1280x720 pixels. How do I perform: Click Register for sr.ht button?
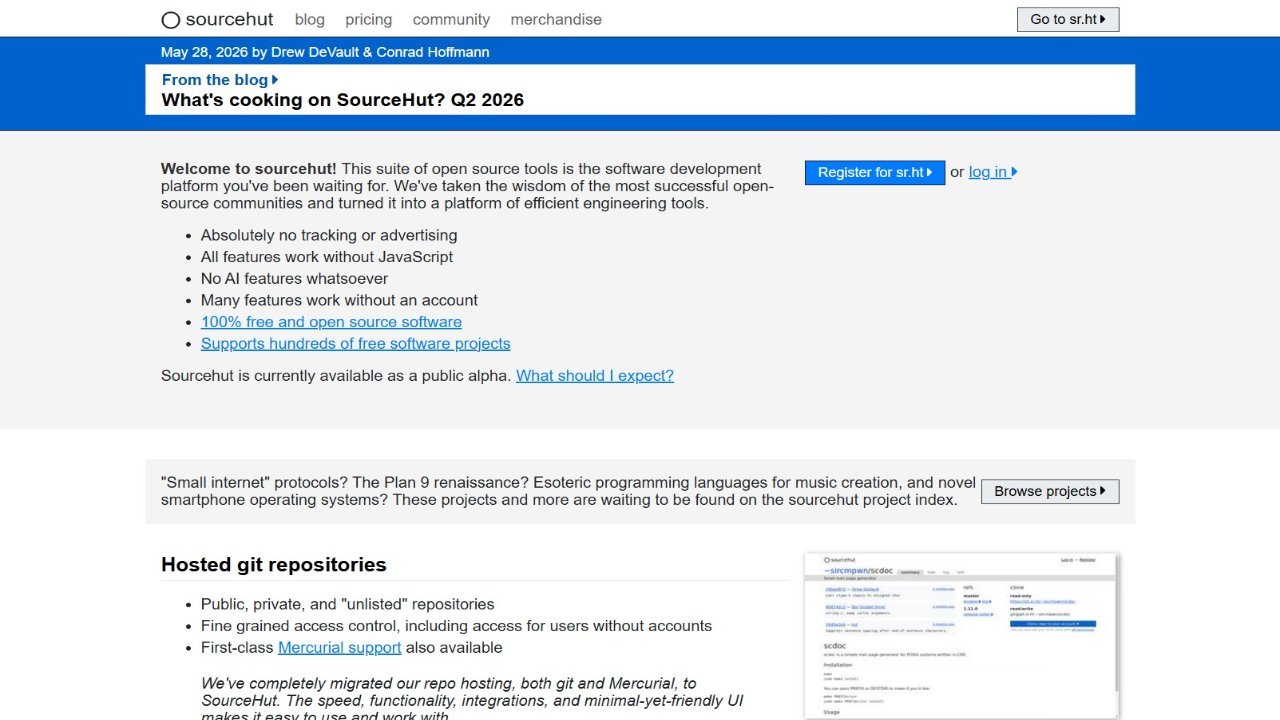(x=875, y=172)
